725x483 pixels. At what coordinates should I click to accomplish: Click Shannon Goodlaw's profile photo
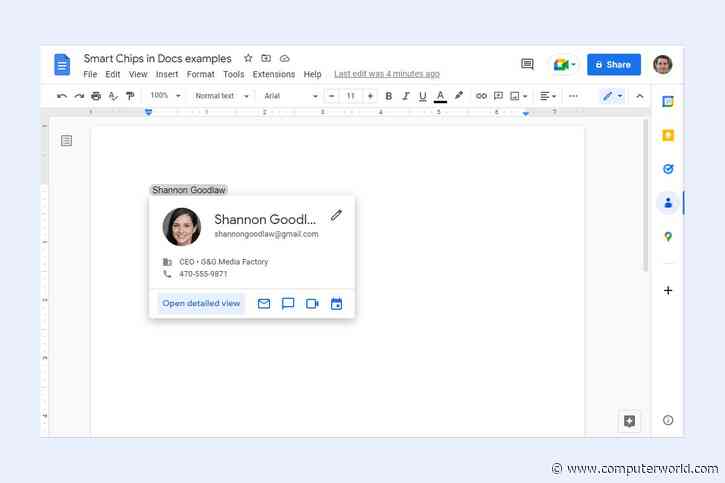point(182,226)
